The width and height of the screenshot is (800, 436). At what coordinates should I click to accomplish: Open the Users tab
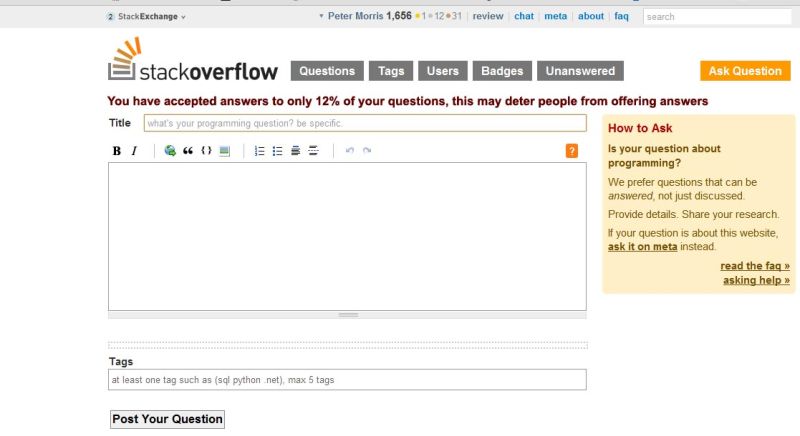tap(443, 71)
